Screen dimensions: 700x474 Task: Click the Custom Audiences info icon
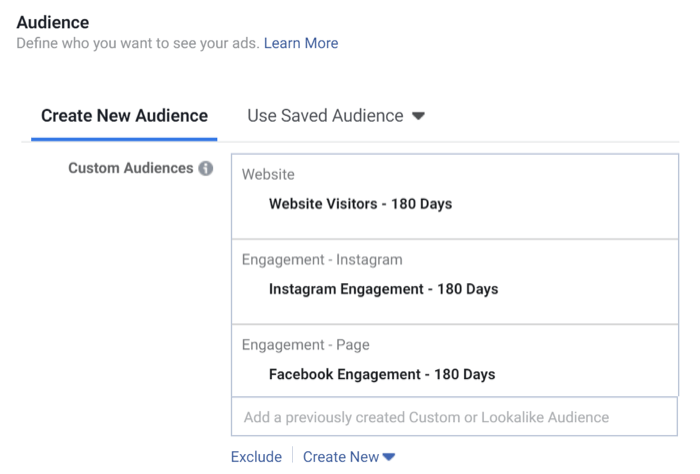(206, 168)
